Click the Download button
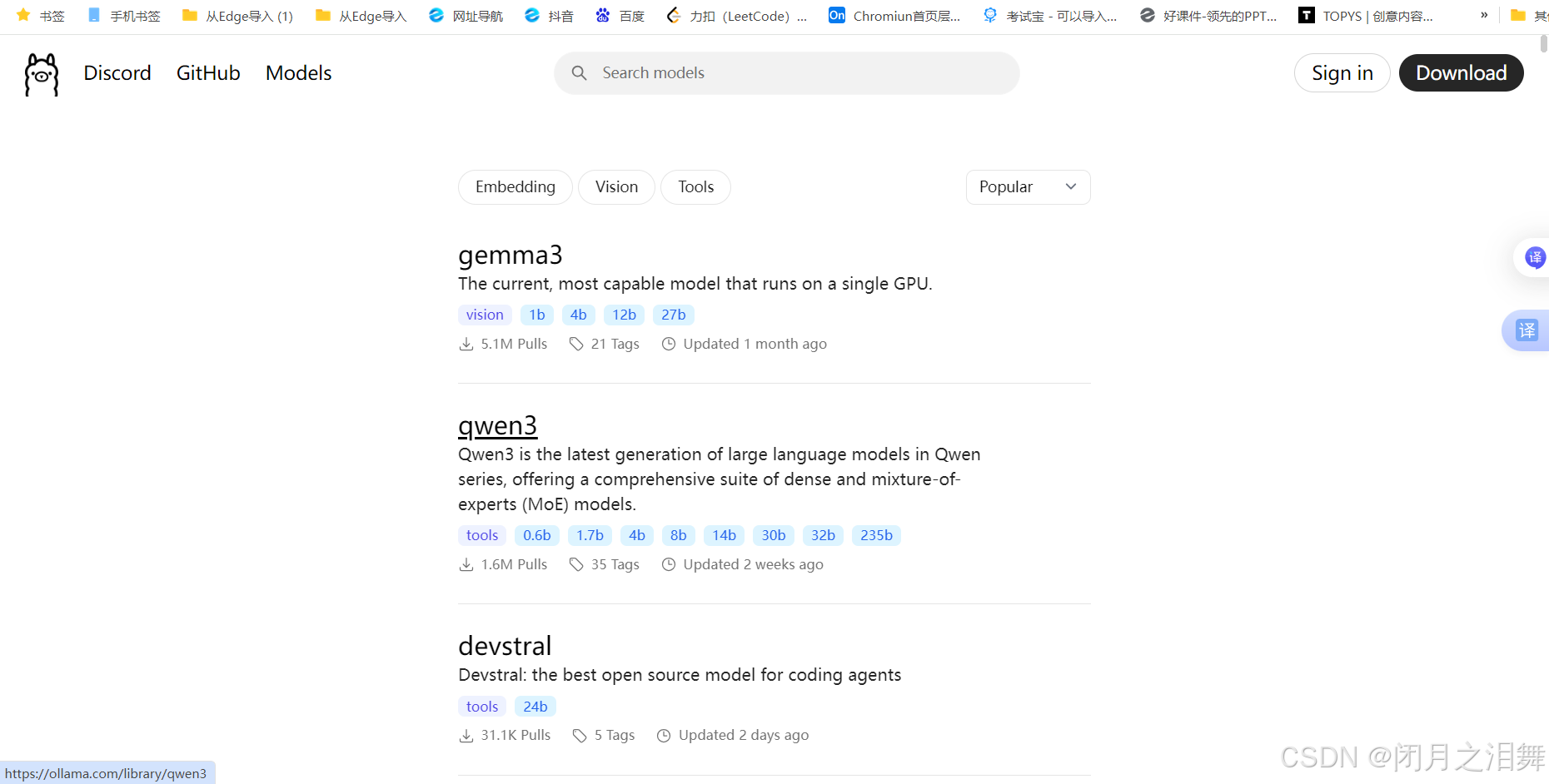 [1461, 73]
